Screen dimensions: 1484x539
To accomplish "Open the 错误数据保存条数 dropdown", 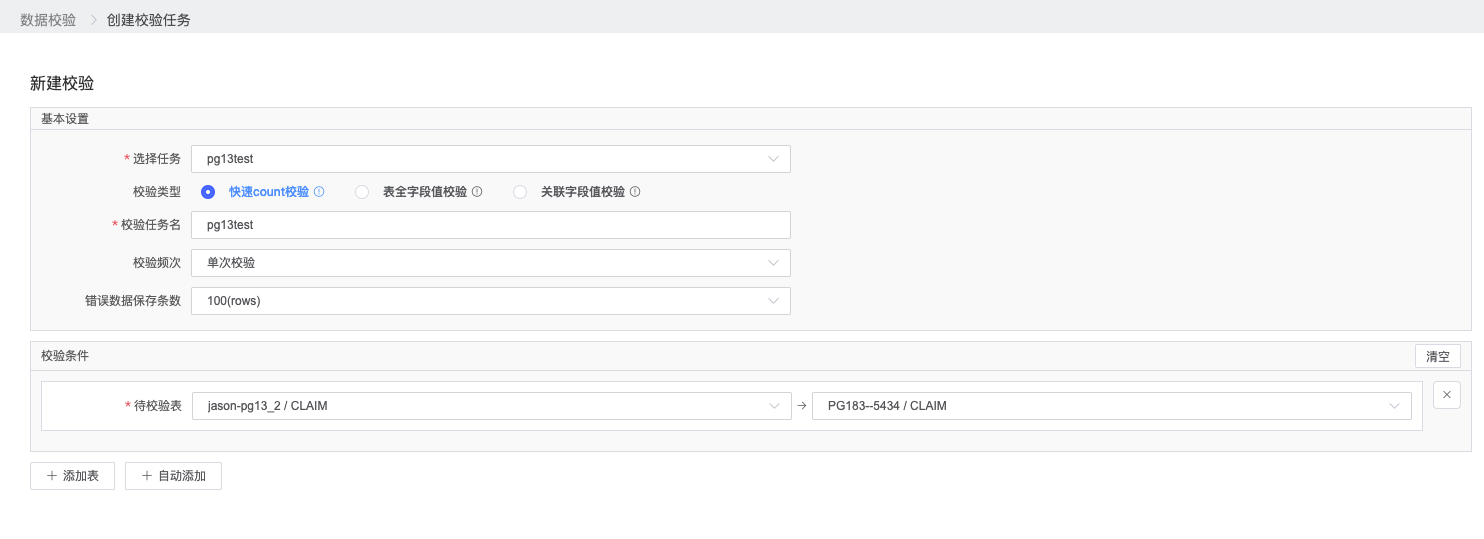I will [x=490, y=301].
